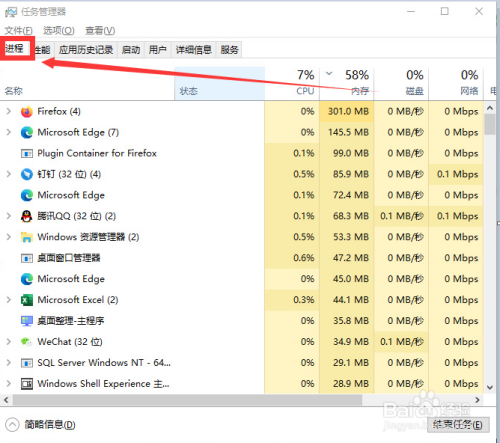Click the Windows Shell Experience icon
The height and width of the screenshot is (443, 500).
click(x=27, y=384)
